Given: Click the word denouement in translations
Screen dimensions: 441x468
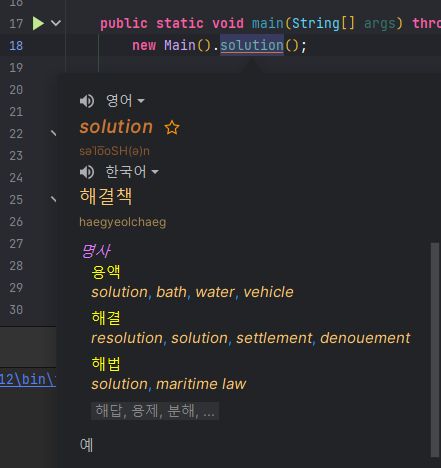Looking at the screenshot, I should click(x=365, y=338).
